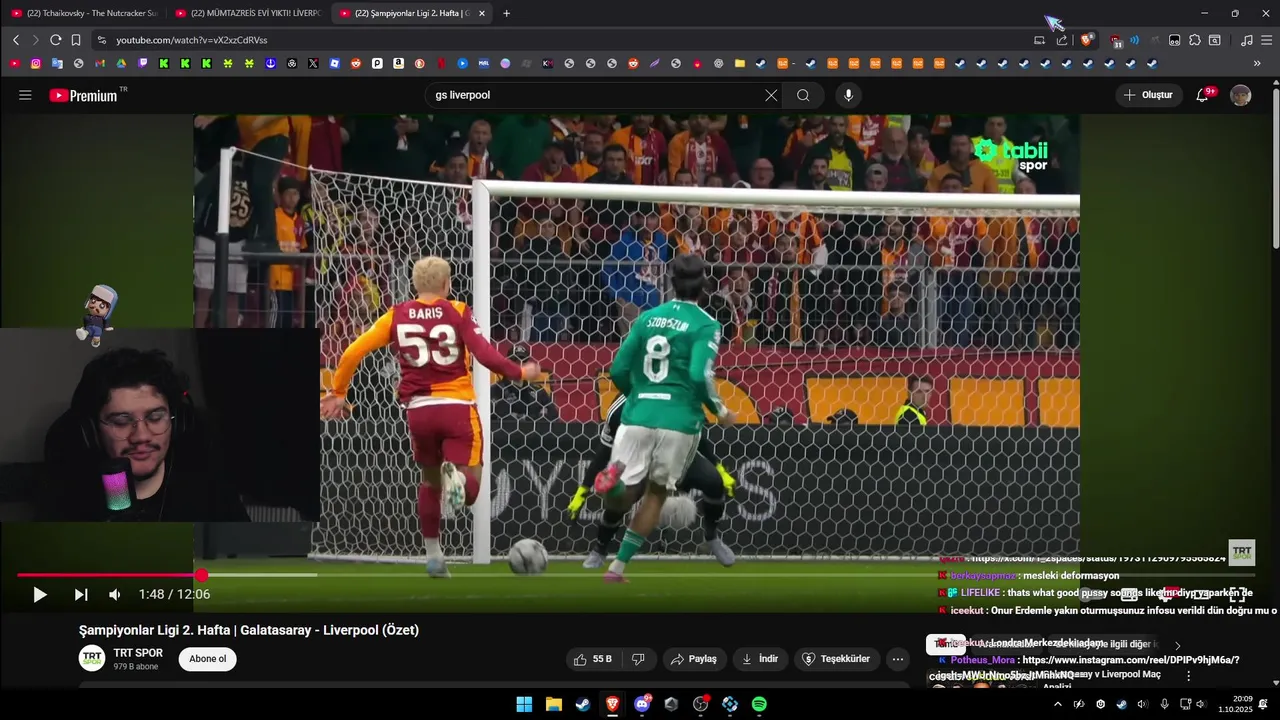1280x720 pixels.
Task: Play the video with the play button
Action: coord(40,595)
